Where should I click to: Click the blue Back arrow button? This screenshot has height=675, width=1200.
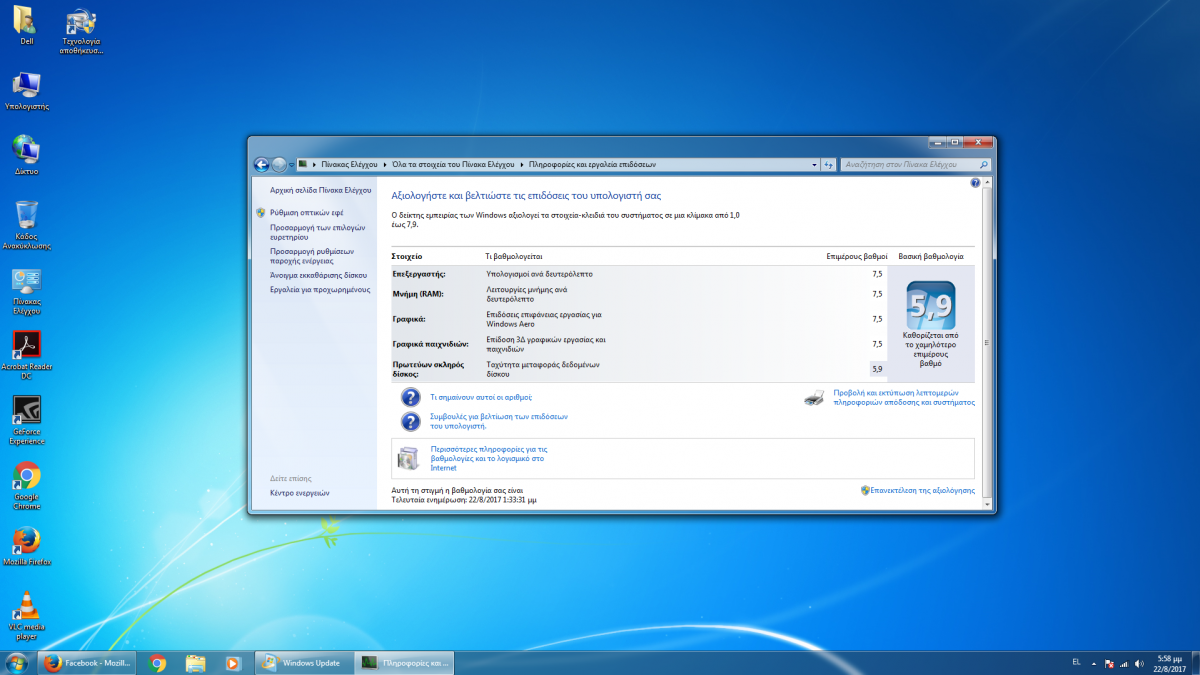click(262, 165)
